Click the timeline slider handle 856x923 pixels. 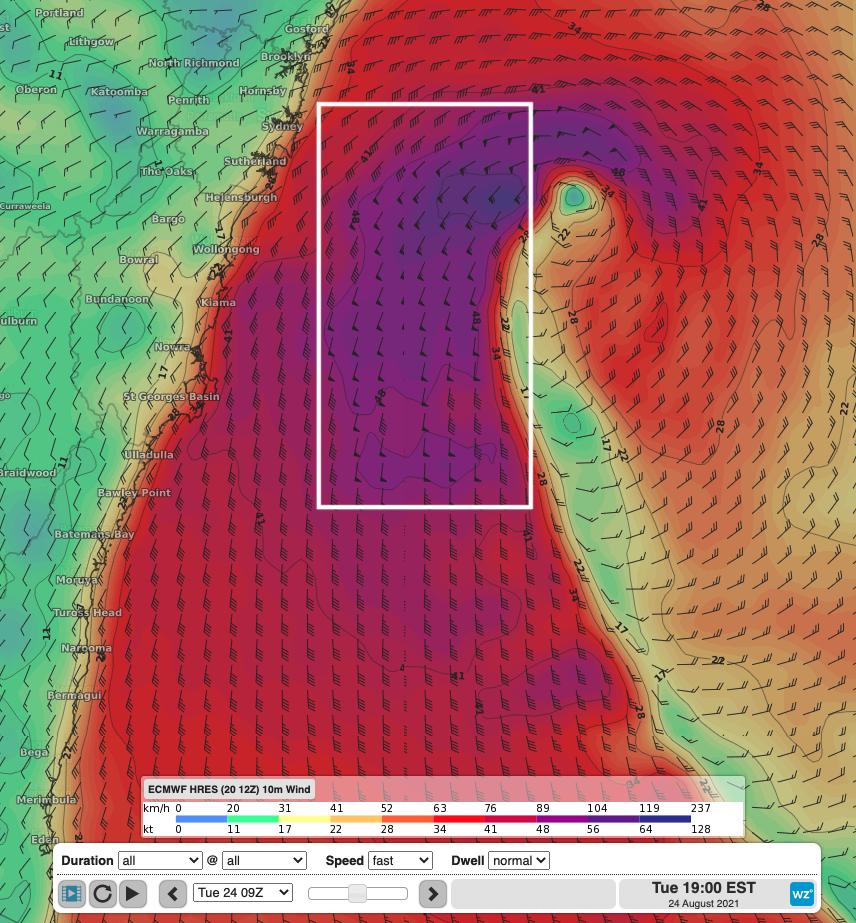point(357,893)
